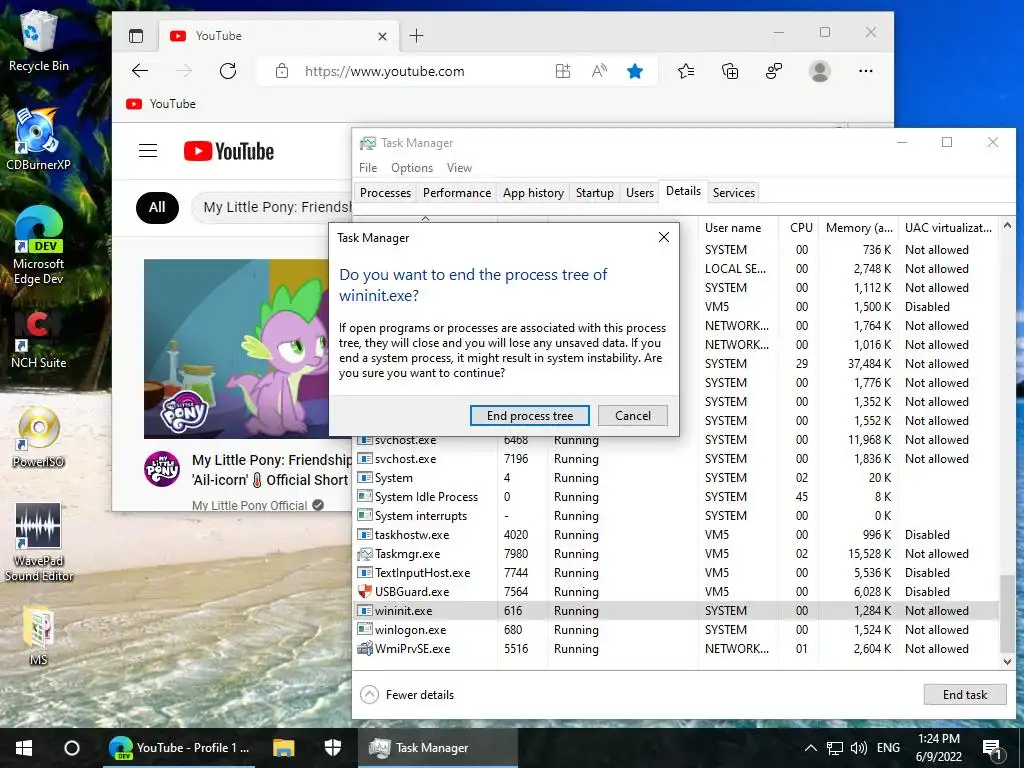Refresh the YouTube page
This screenshot has width=1024, height=768.
point(228,71)
